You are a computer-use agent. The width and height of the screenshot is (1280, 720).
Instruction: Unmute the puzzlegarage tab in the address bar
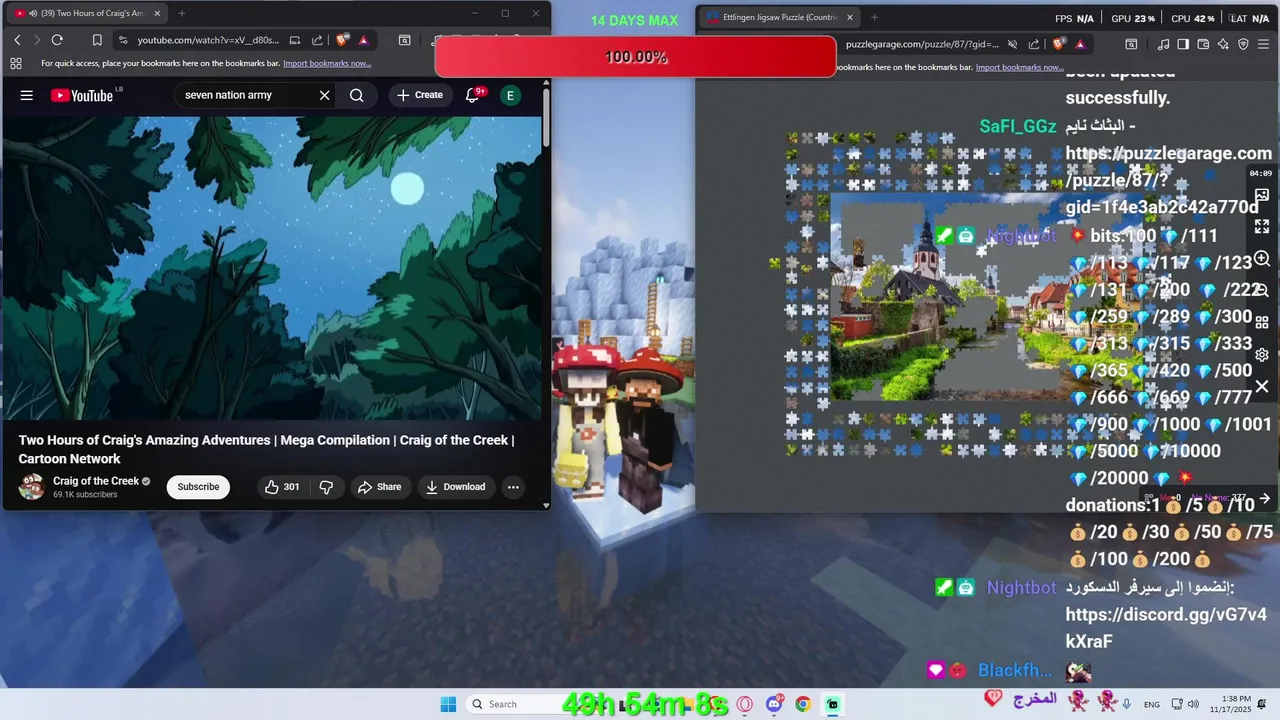tap(1012, 44)
